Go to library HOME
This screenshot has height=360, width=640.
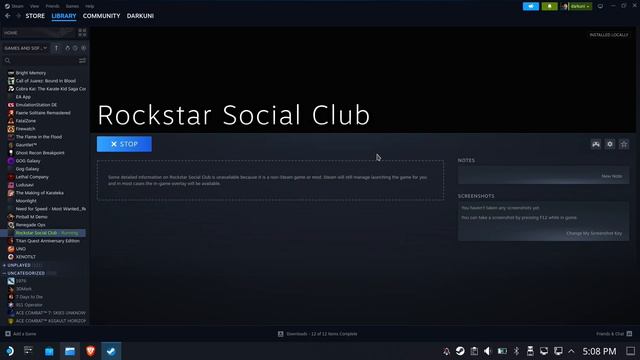click(x=39, y=33)
